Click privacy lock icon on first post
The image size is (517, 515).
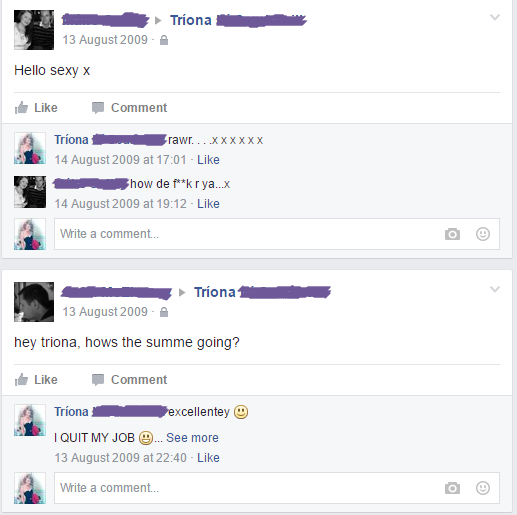point(164,40)
